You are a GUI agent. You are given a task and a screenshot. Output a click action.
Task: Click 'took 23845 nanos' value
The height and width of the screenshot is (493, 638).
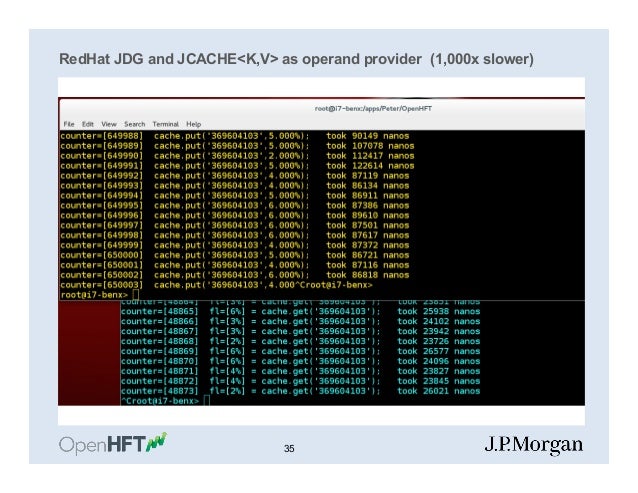coord(439,381)
